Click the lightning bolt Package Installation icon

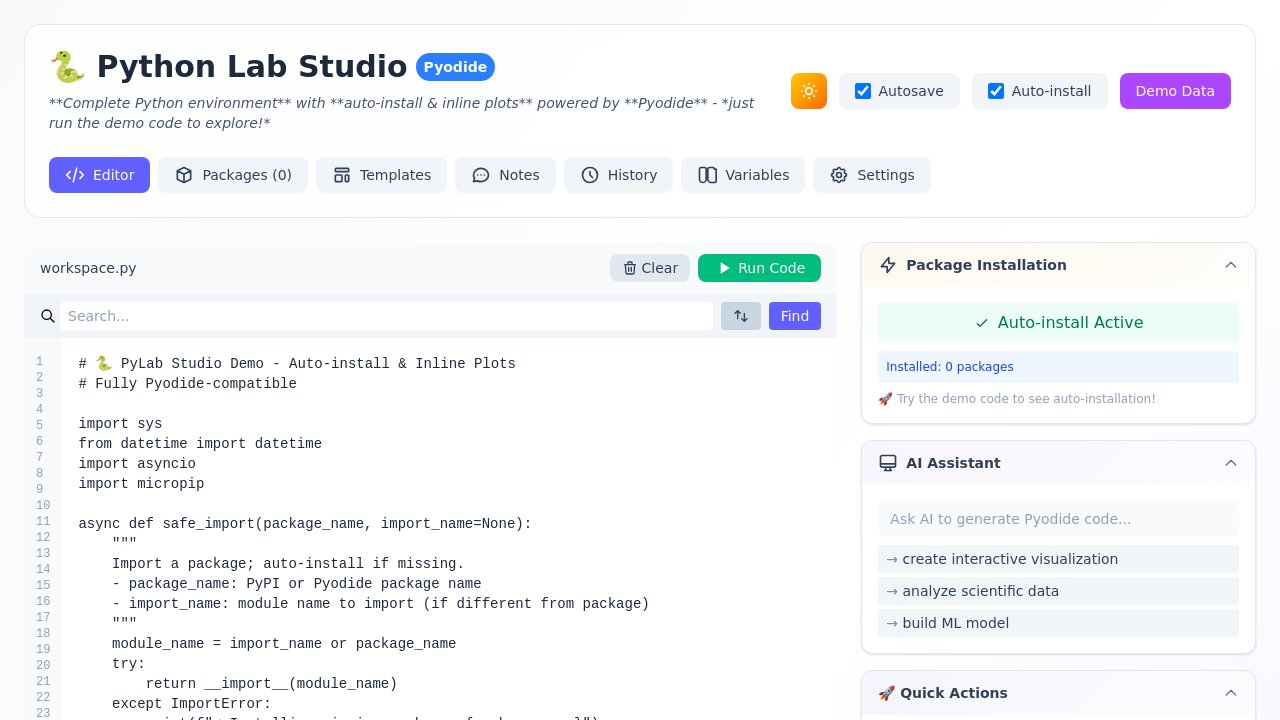coord(888,265)
